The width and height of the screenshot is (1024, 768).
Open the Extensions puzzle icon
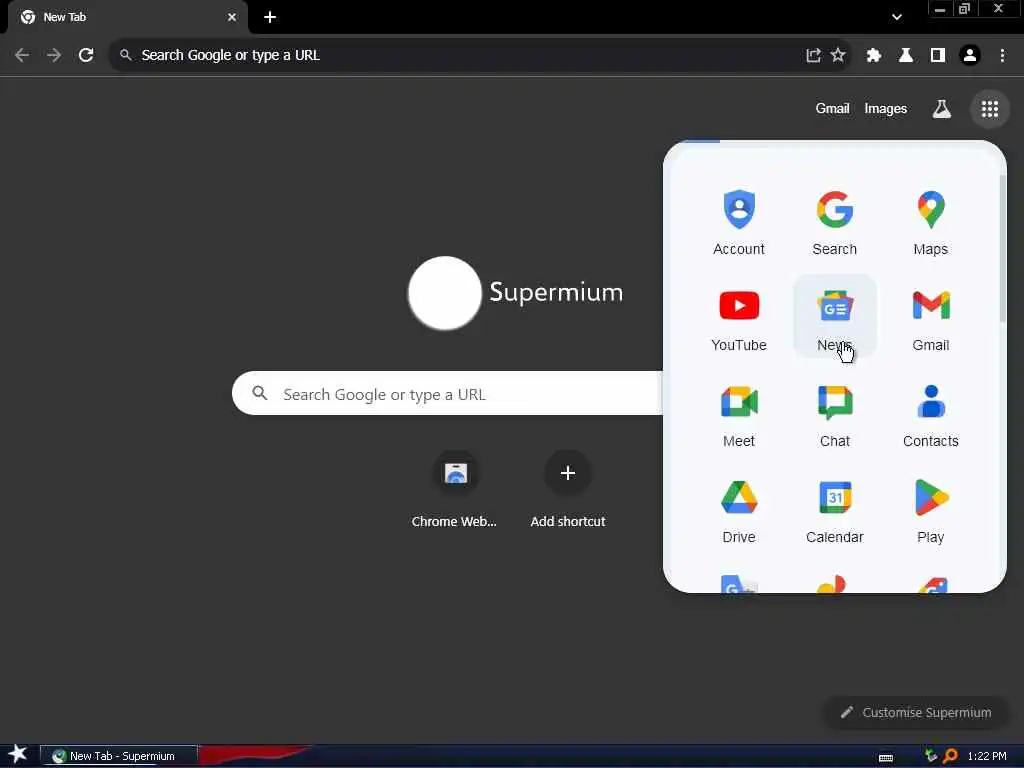click(873, 56)
